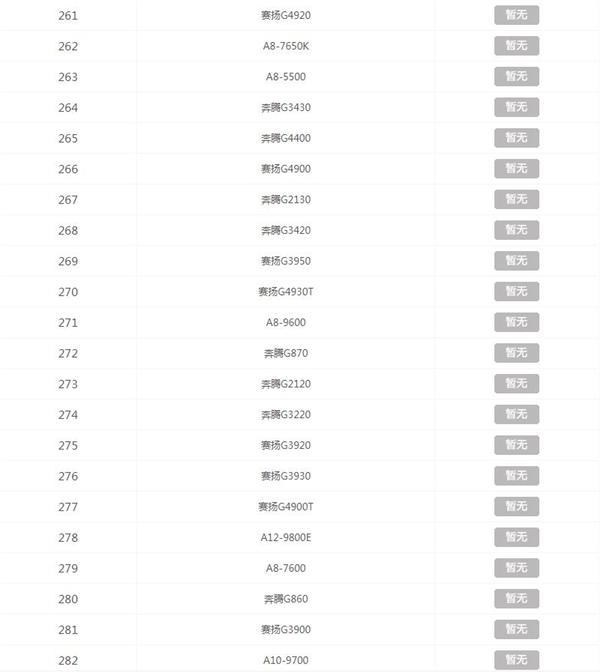Click 暂无 button for rank 270
The width and height of the screenshot is (600, 672).
pyautogui.click(x=516, y=291)
